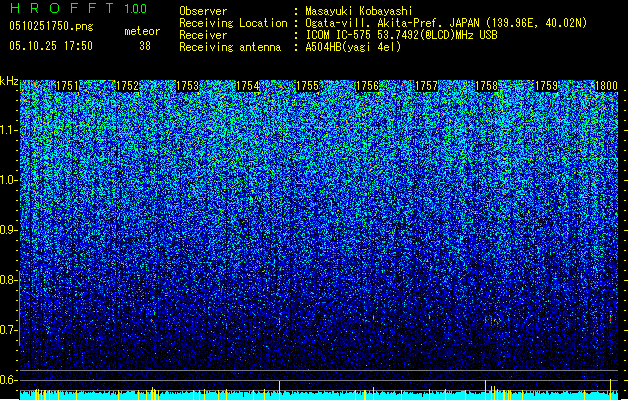Click the name Masayuki Kobayashi
This screenshot has width=629, height=400.
pos(359,11)
